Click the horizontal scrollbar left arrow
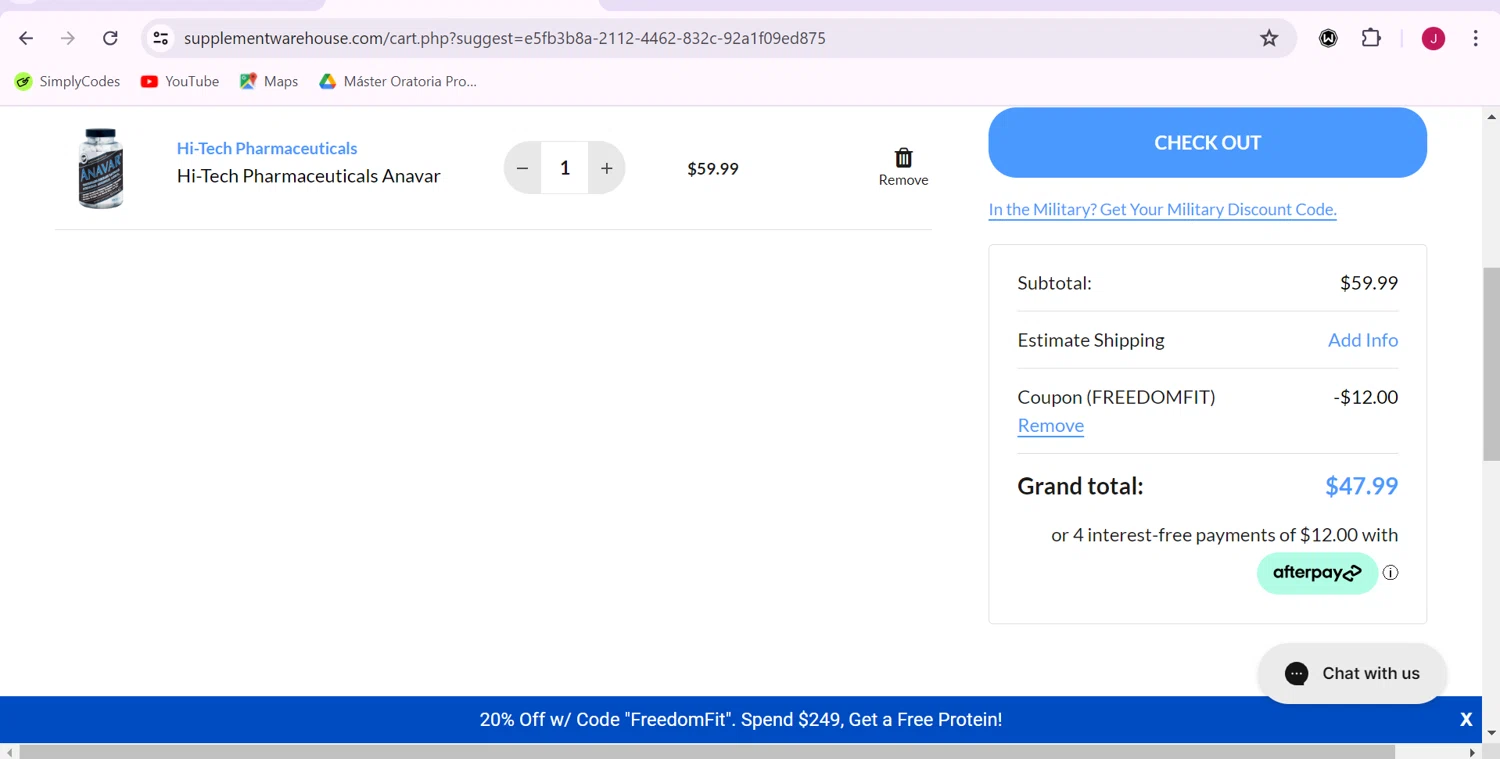Screen dimensions: 1500x759 coord(9,751)
